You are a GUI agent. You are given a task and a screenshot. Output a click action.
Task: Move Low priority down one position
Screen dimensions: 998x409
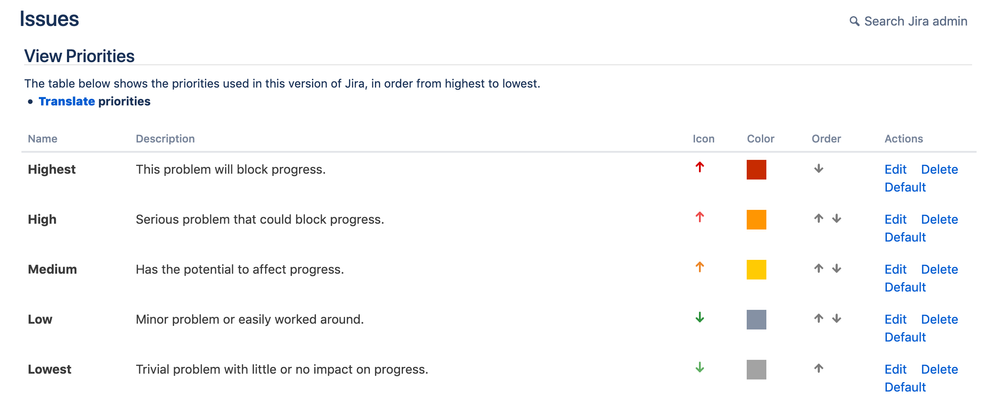836,319
